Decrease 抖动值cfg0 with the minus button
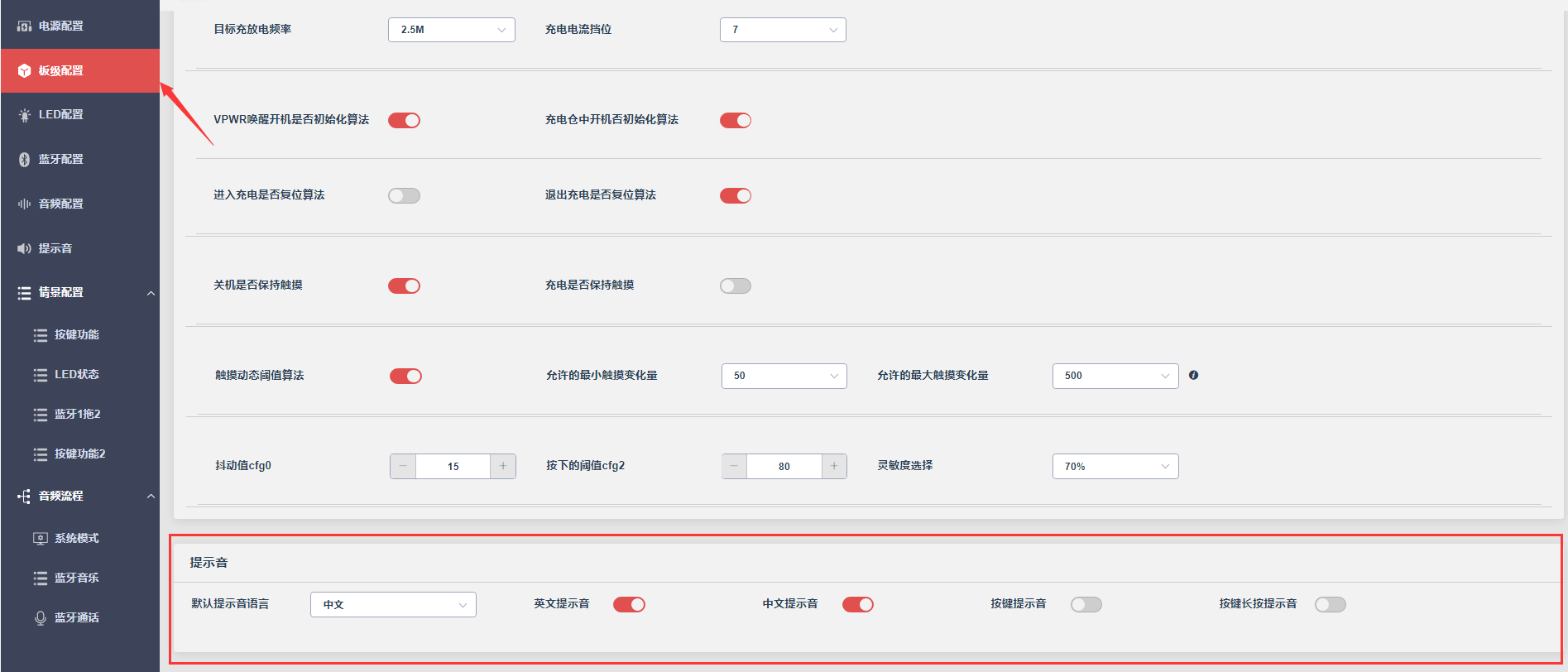Screen dimensions: 1568x672 tap(403, 467)
